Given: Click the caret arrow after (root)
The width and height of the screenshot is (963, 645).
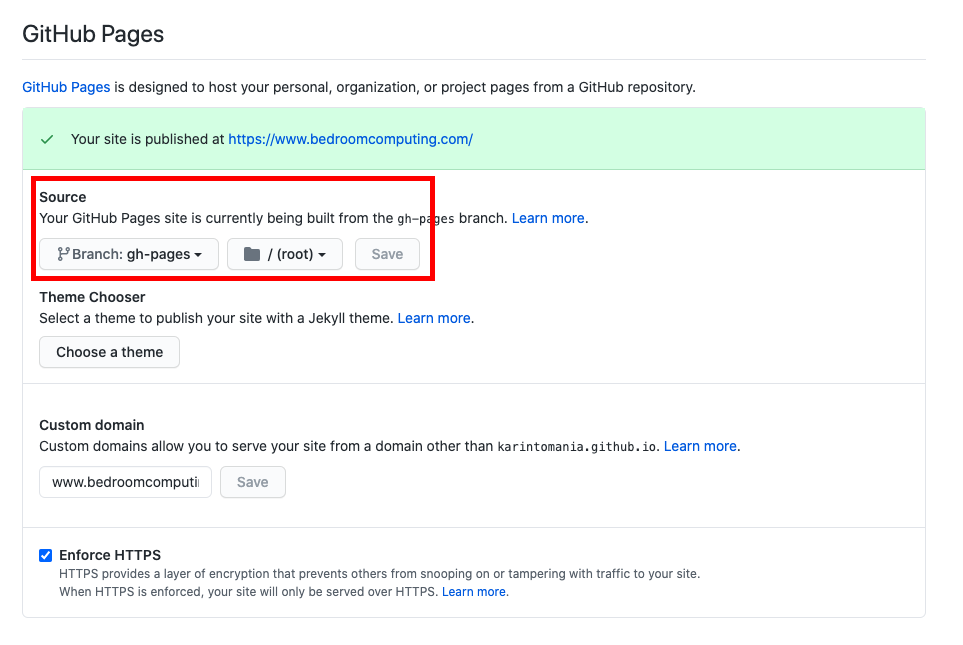Looking at the screenshot, I should (322, 255).
